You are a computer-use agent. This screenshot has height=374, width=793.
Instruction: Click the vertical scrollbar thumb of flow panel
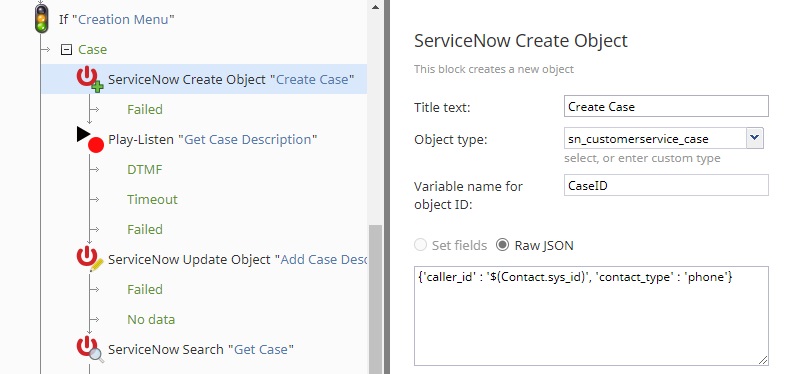pyautogui.click(x=375, y=299)
